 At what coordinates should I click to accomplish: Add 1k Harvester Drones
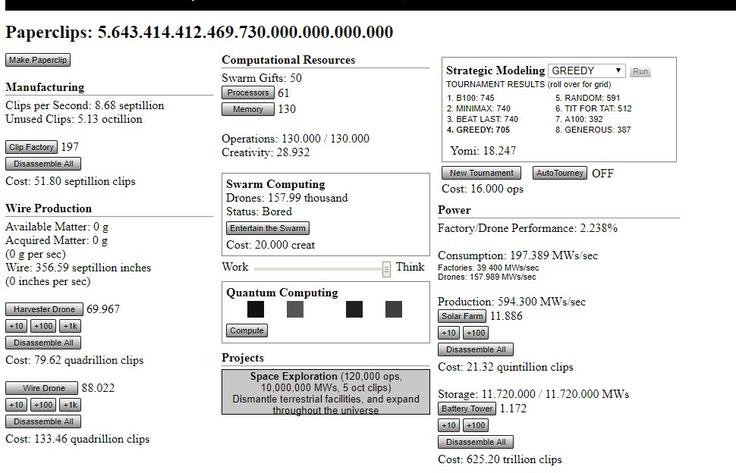click(70, 326)
